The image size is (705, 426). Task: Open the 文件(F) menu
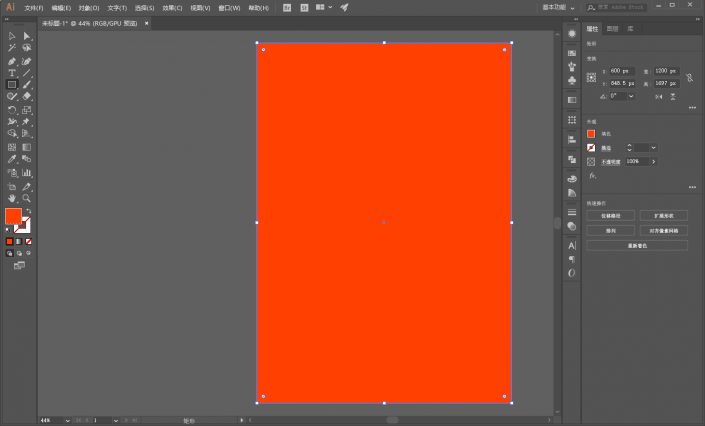pyautogui.click(x=34, y=8)
